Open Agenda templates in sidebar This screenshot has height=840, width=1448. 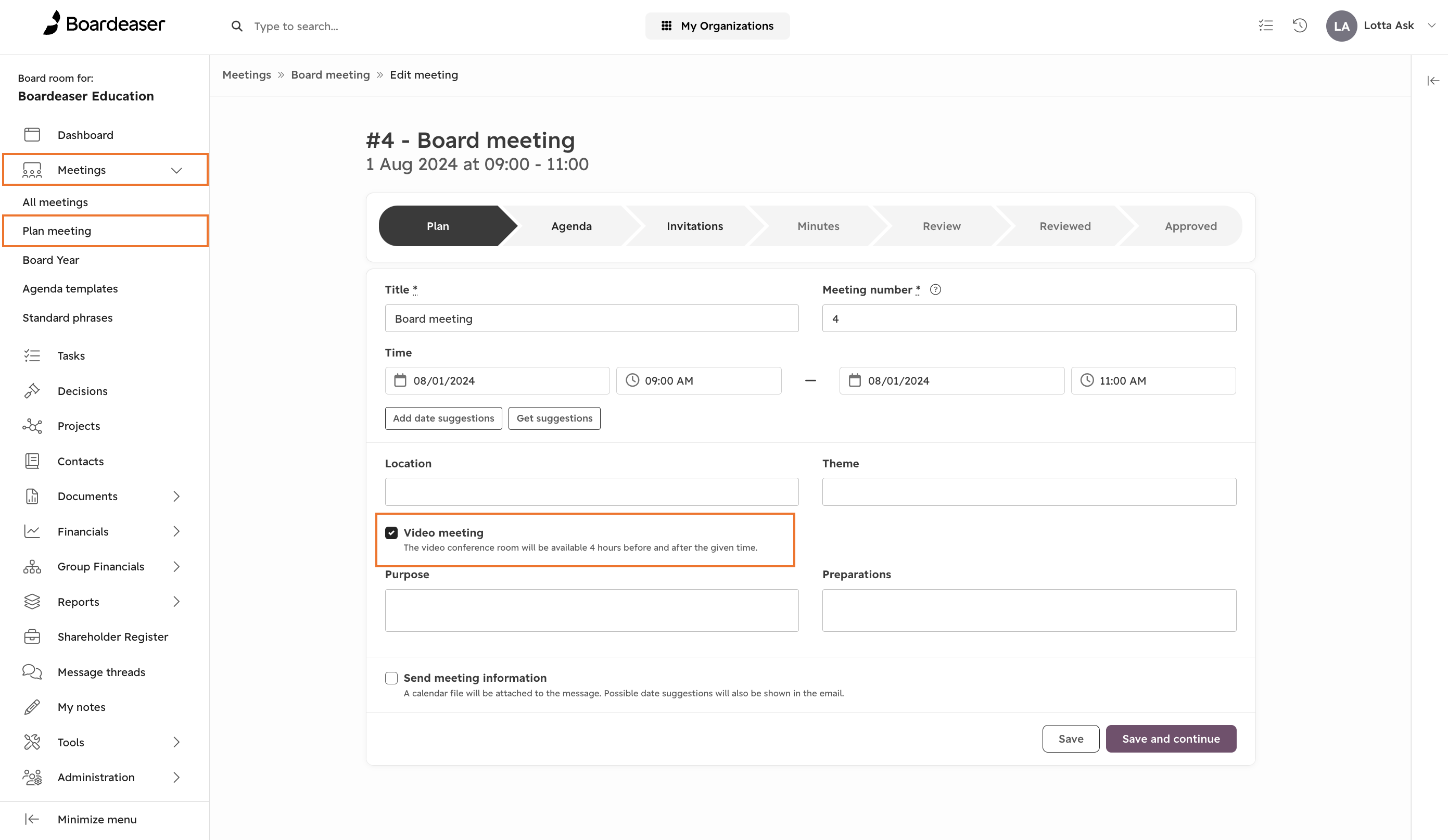70,288
